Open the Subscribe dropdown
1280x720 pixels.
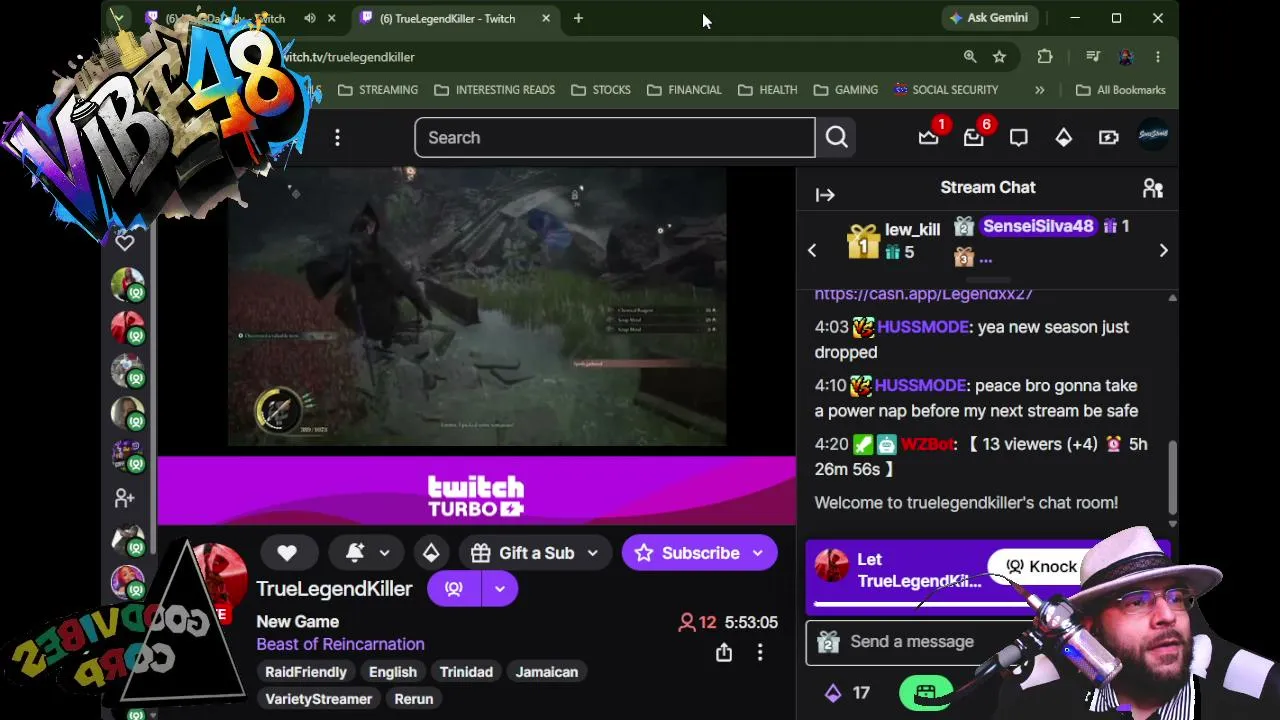tap(758, 553)
